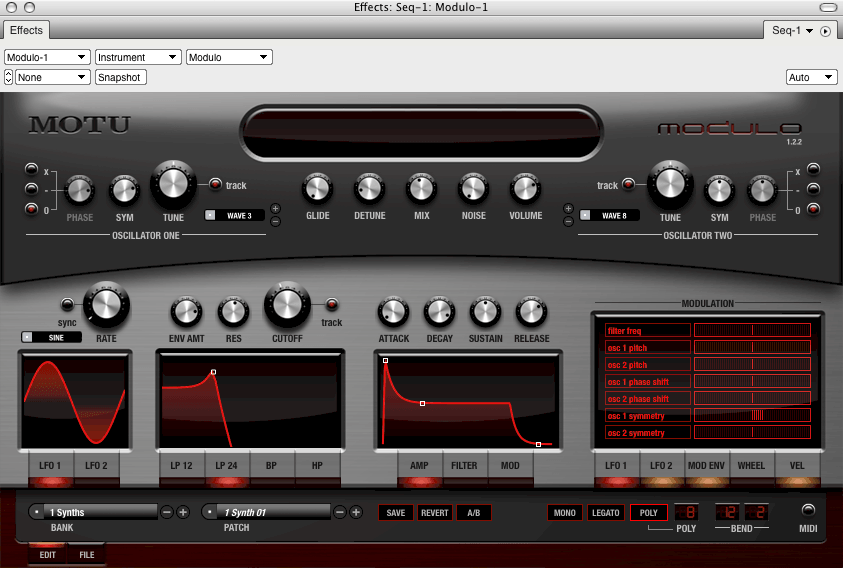843x568 pixels.
Task: Select Oscillator One phase 0 mode
Action: pos(32,209)
